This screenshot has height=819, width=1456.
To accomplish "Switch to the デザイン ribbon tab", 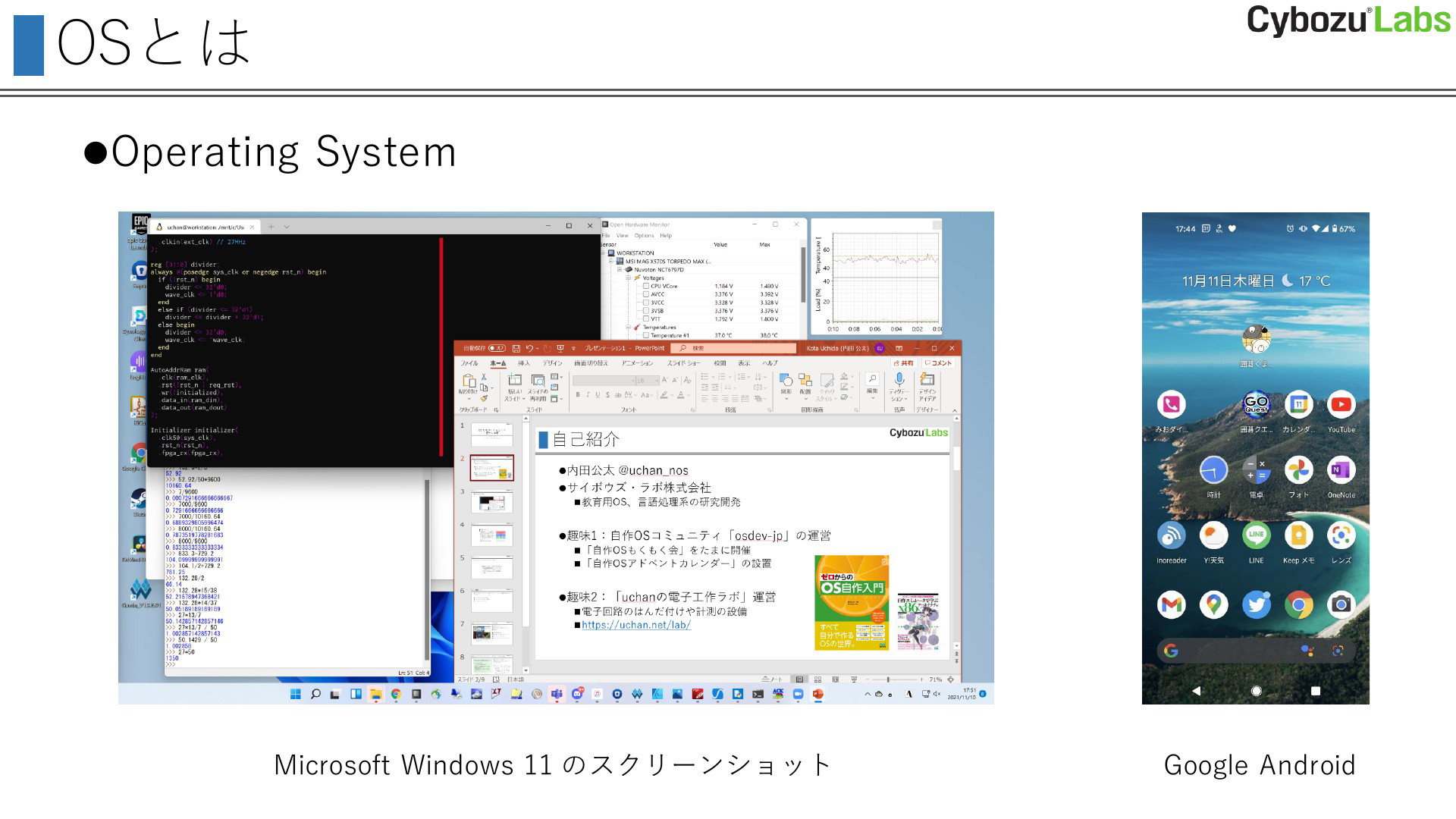I will pos(552,363).
